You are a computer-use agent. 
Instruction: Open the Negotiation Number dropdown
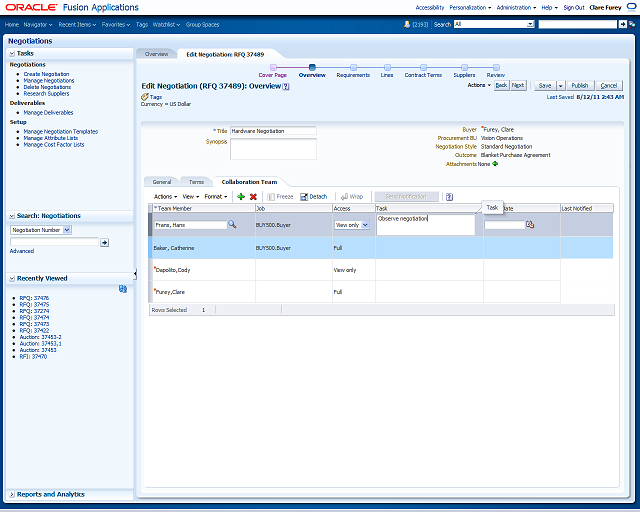coord(67,230)
